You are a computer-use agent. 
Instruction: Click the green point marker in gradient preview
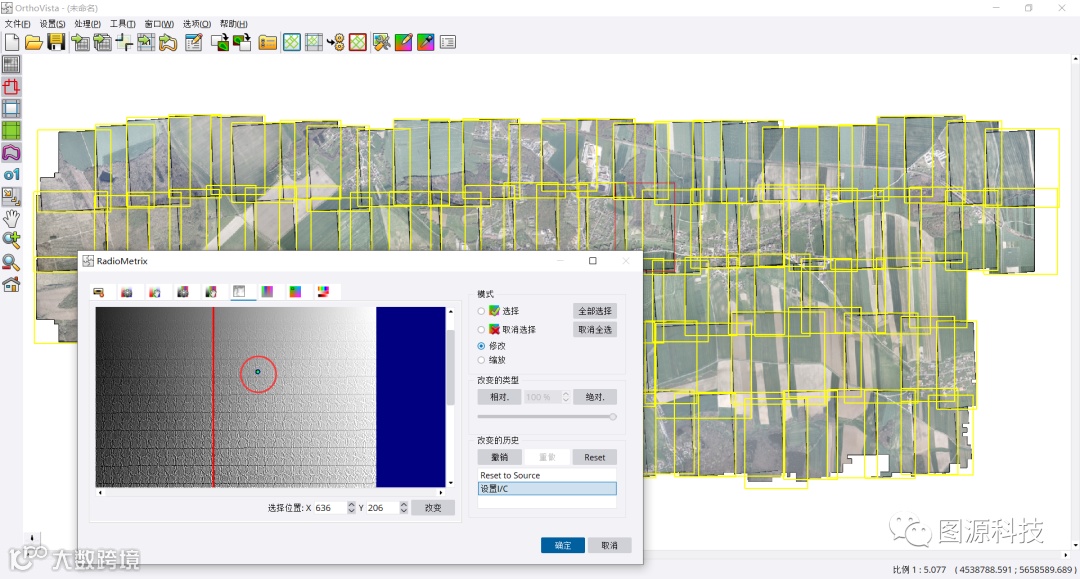[x=258, y=372]
